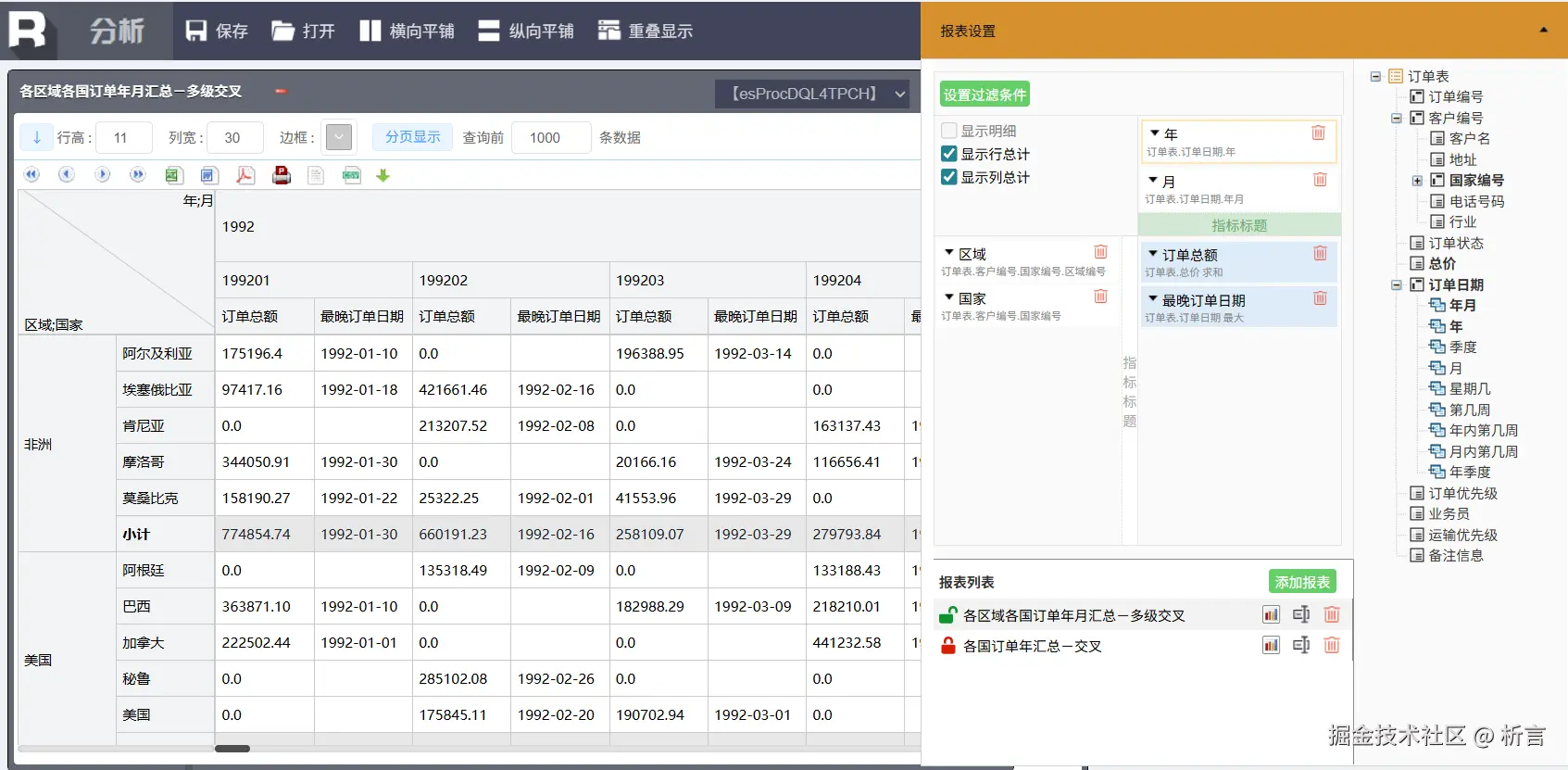Click the 添加报表 add report button
Image resolution: width=1568 pixels, height=770 pixels.
tap(1302, 582)
